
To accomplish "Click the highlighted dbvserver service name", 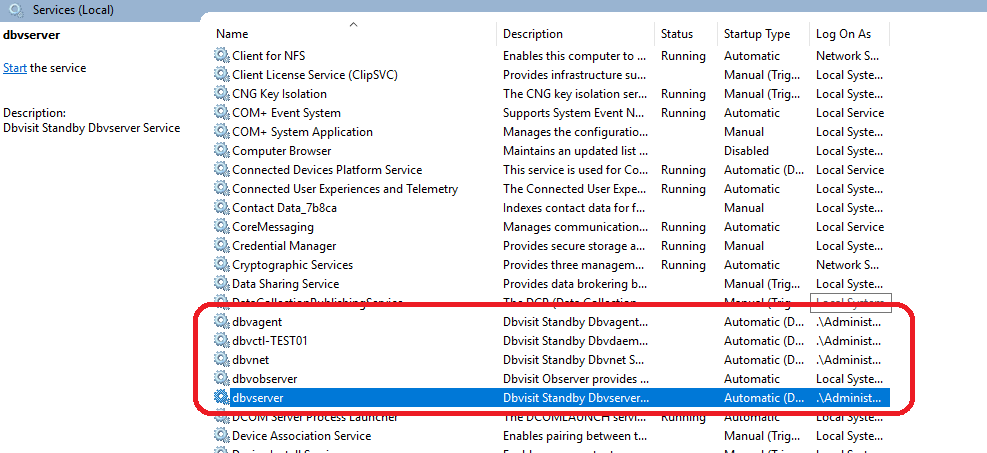I will (257, 398).
